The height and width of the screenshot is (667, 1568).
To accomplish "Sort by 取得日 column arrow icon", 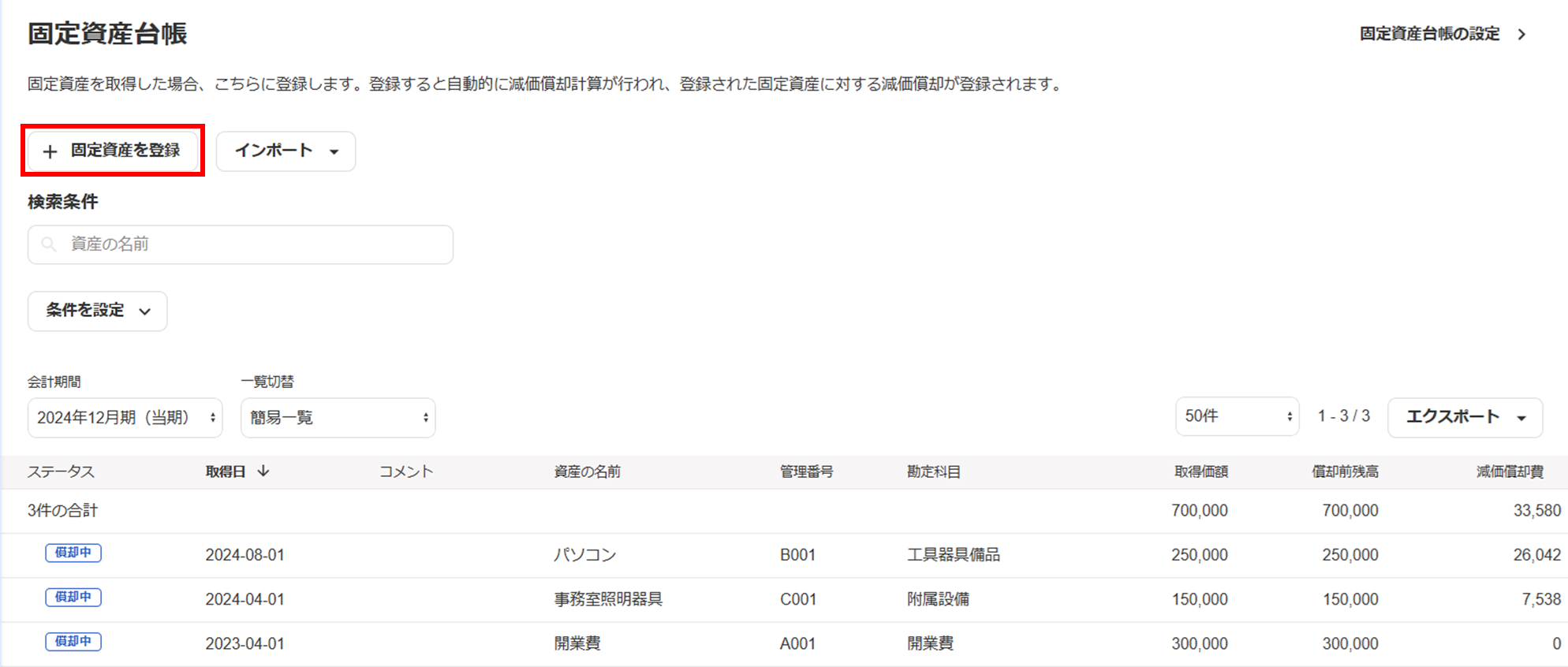I will pyautogui.click(x=263, y=471).
